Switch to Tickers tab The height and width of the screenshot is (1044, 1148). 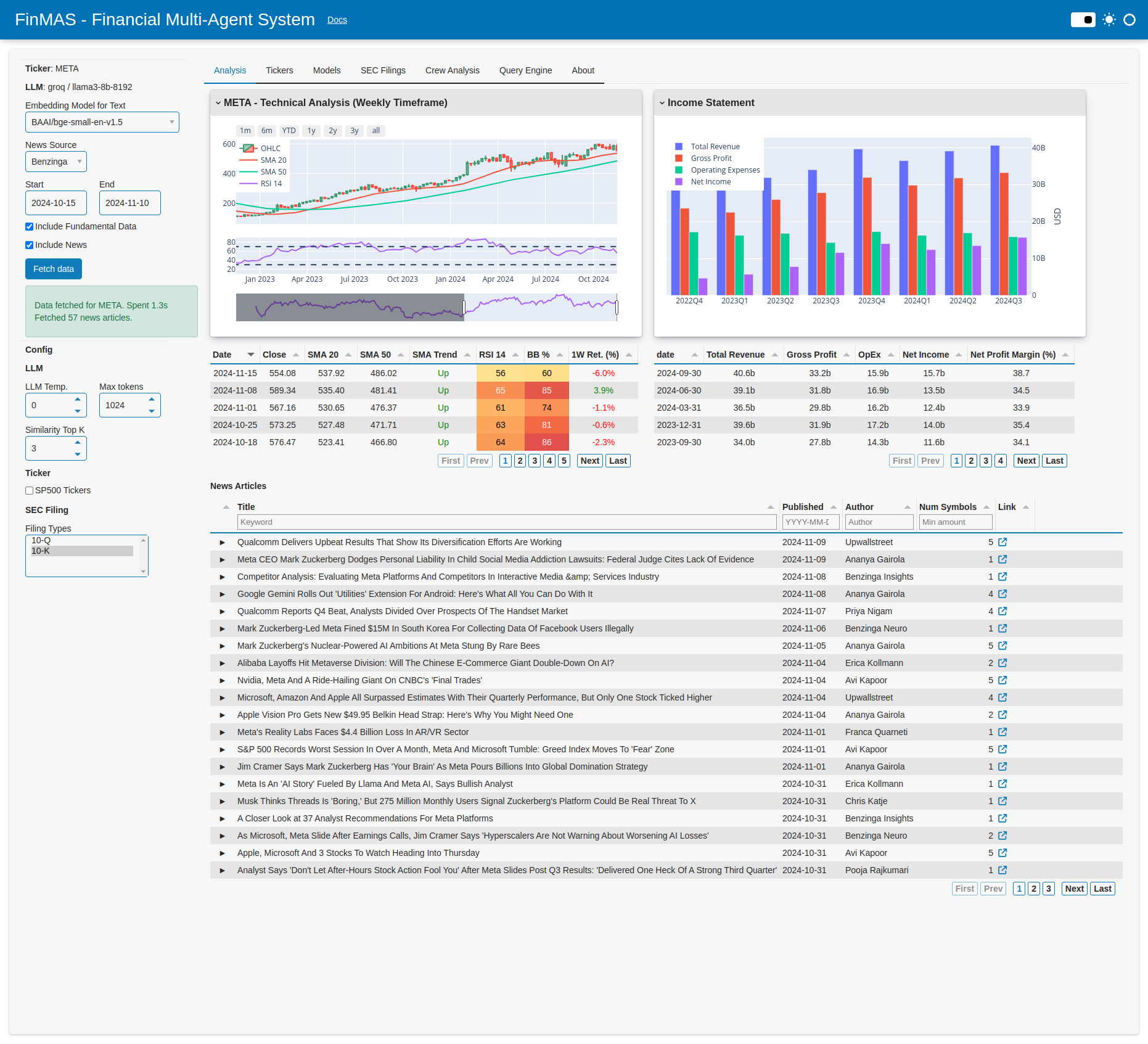tap(279, 70)
